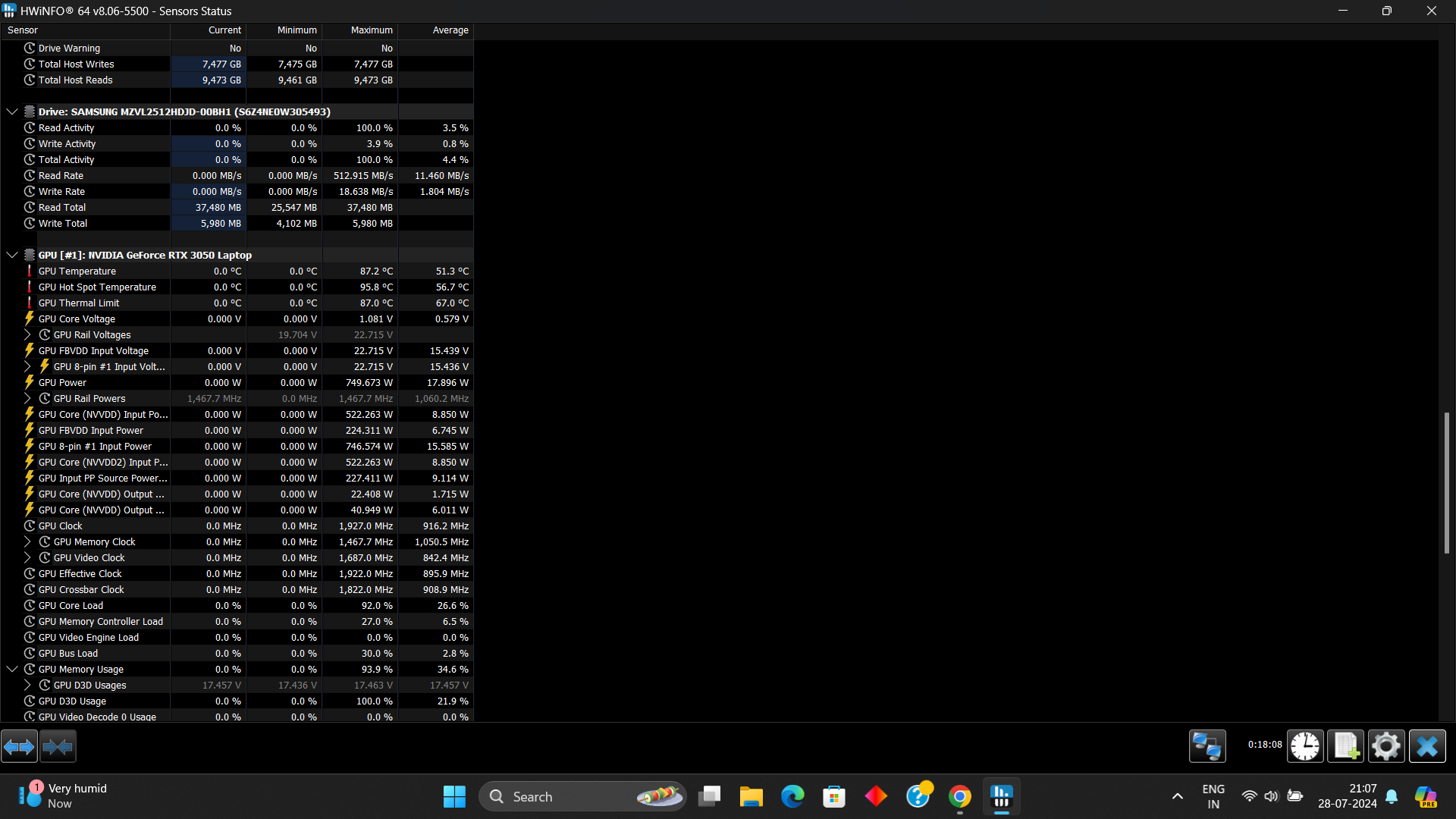
Task: Click the GPU Hot Spot thermometer icon
Action: click(x=30, y=287)
